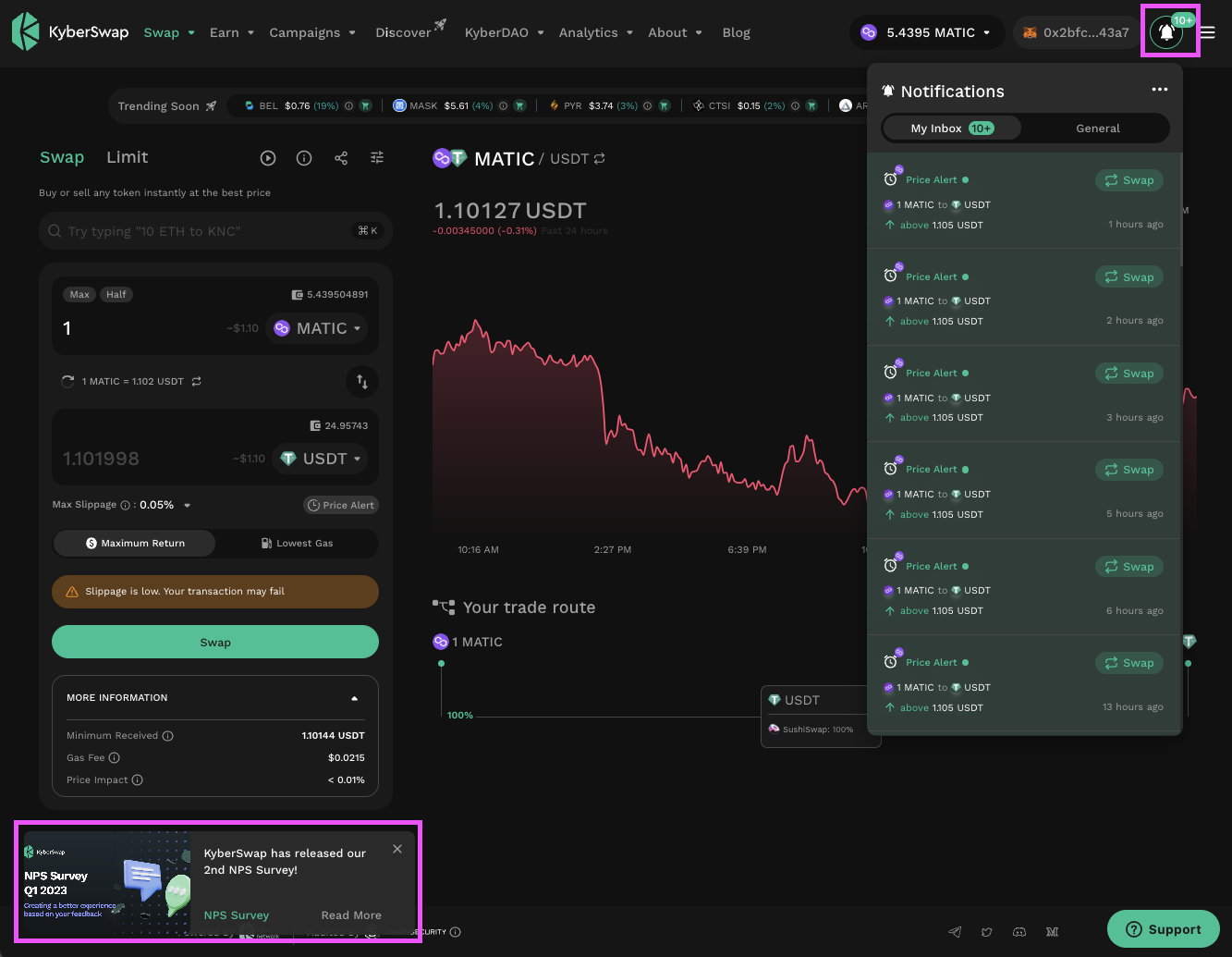This screenshot has width=1232, height=957.
Task: Open notifications three-dot options menu
Action: pos(1160,90)
